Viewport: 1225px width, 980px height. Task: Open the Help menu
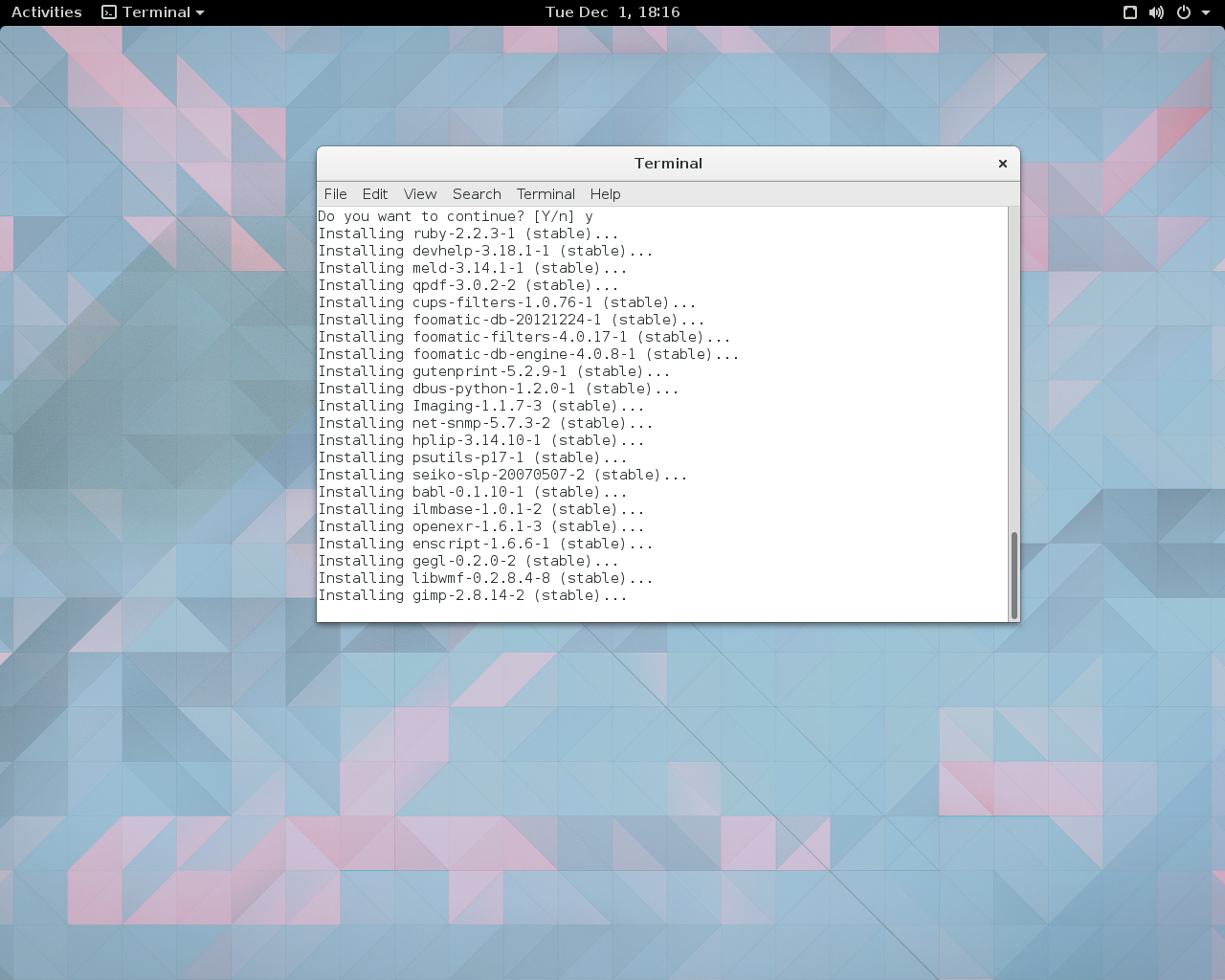[x=605, y=193]
